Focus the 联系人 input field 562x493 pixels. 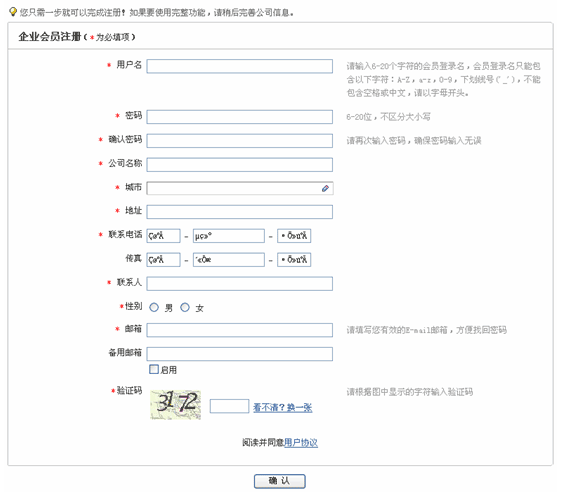click(240, 284)
